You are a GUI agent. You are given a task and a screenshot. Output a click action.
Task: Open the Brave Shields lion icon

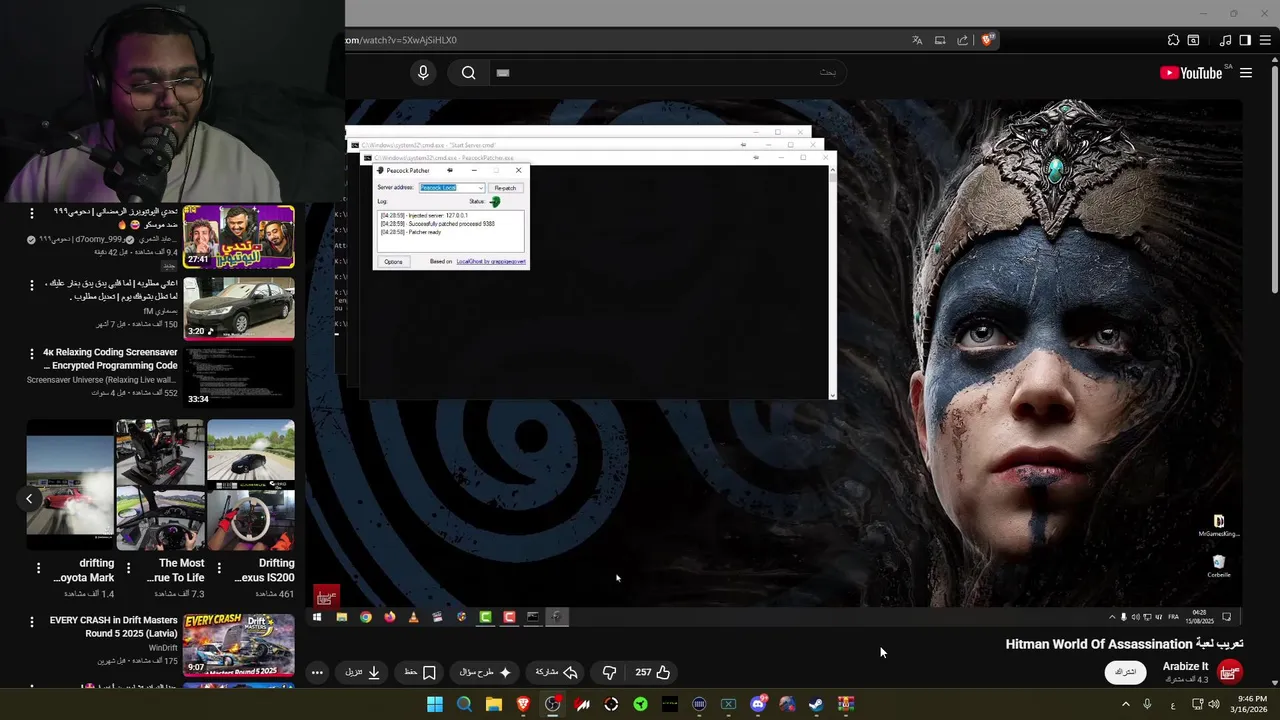987,40
